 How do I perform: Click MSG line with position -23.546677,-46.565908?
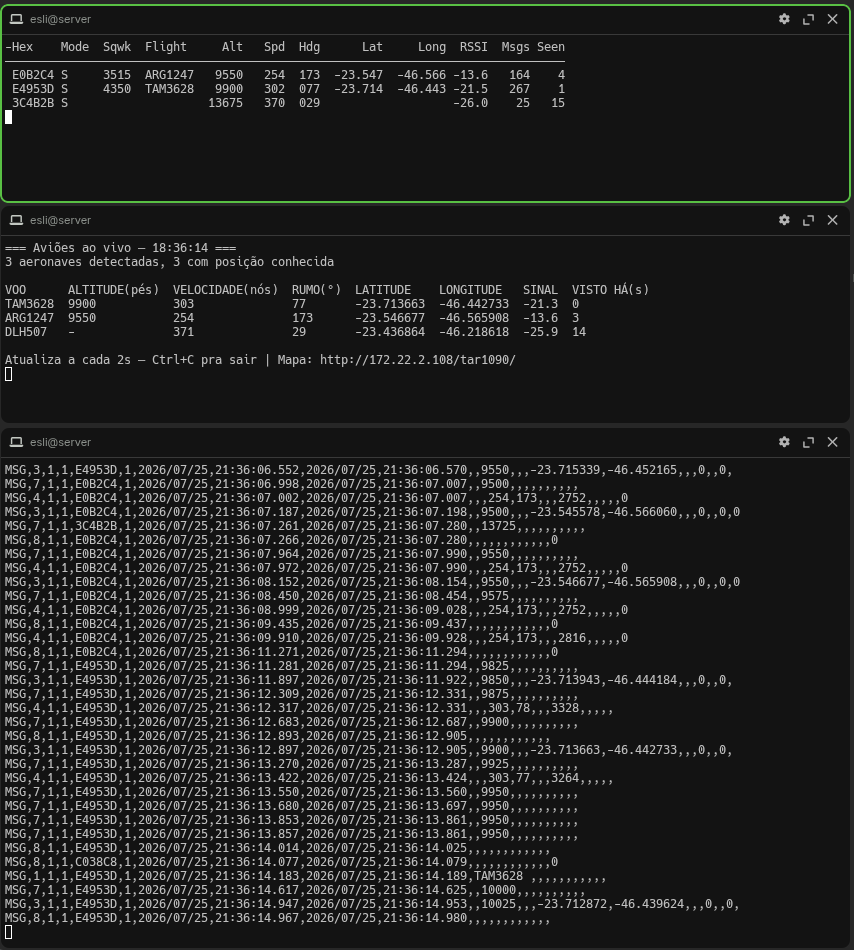click(372, 582)
